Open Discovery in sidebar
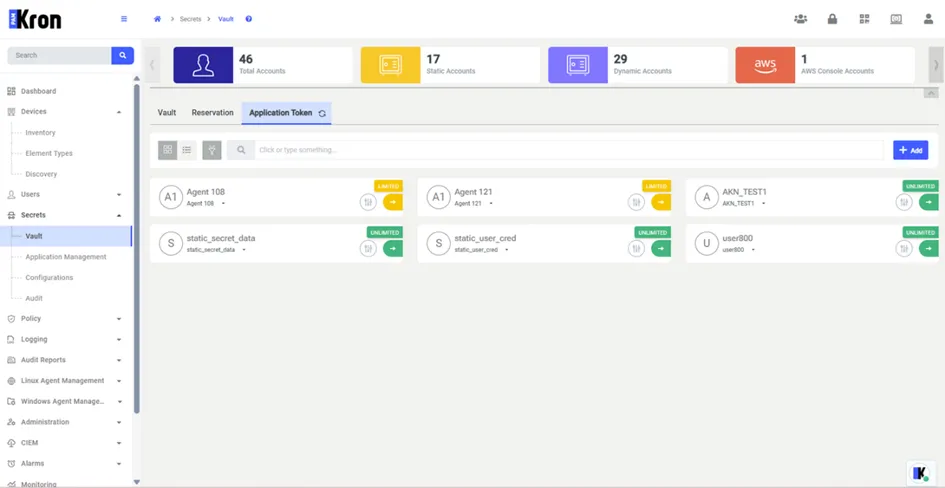 pos(41,174)
